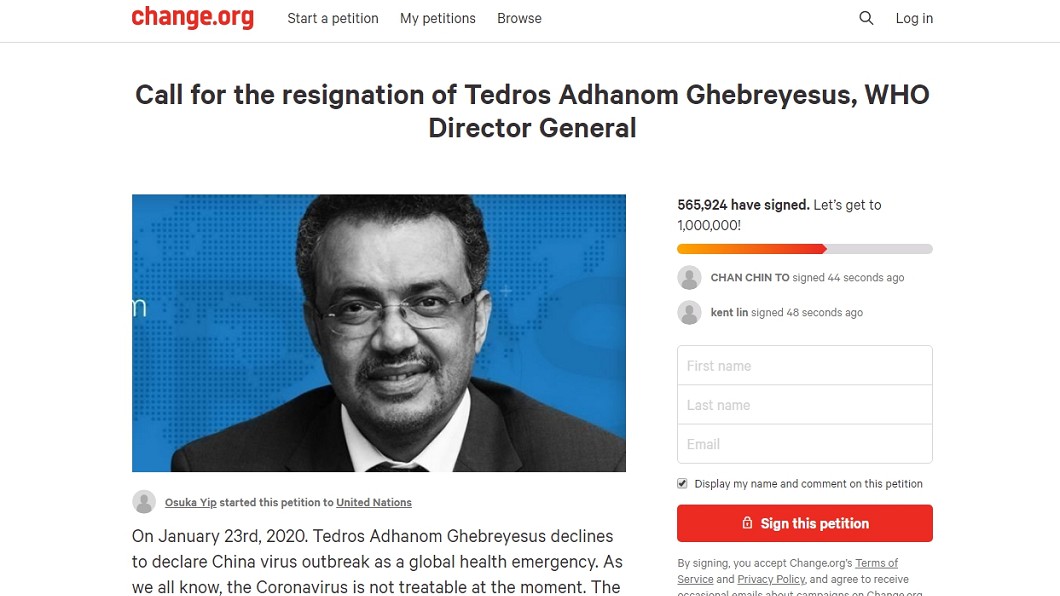Focus the First name field
This screenshot has width=1060, height=596.
point(804,366)
